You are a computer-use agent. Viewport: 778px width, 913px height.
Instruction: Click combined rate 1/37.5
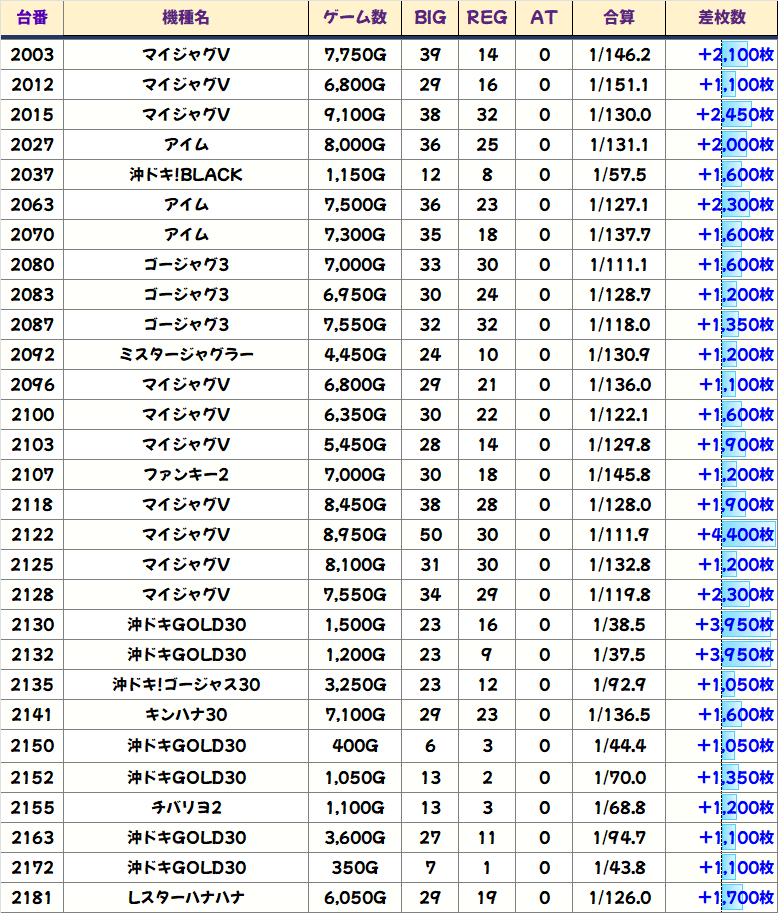pos(619,654)
